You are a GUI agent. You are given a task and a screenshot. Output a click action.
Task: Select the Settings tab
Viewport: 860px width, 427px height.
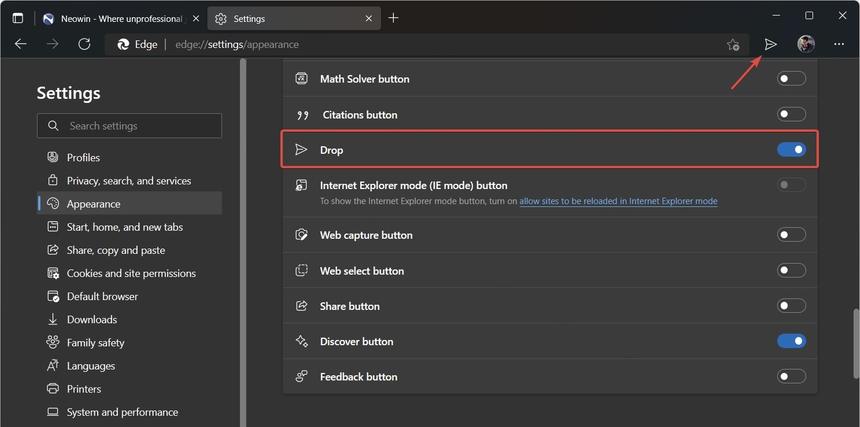(x=290, y=17)
